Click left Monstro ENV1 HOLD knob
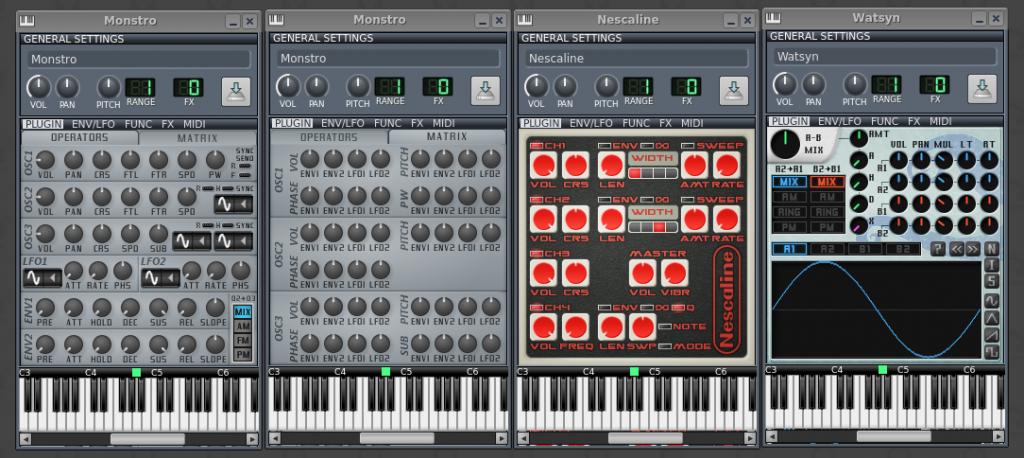This screenshot has height=458, width=1024. [x=102, y=308]
